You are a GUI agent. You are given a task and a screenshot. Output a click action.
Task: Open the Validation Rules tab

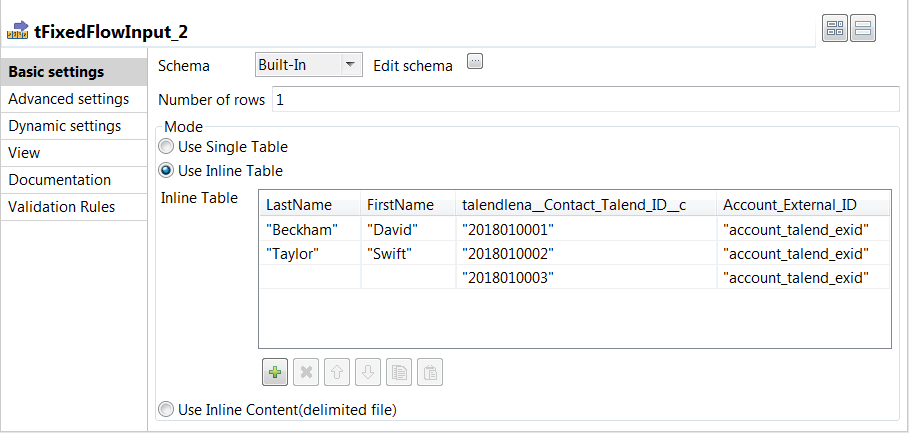tap(62, 207)
